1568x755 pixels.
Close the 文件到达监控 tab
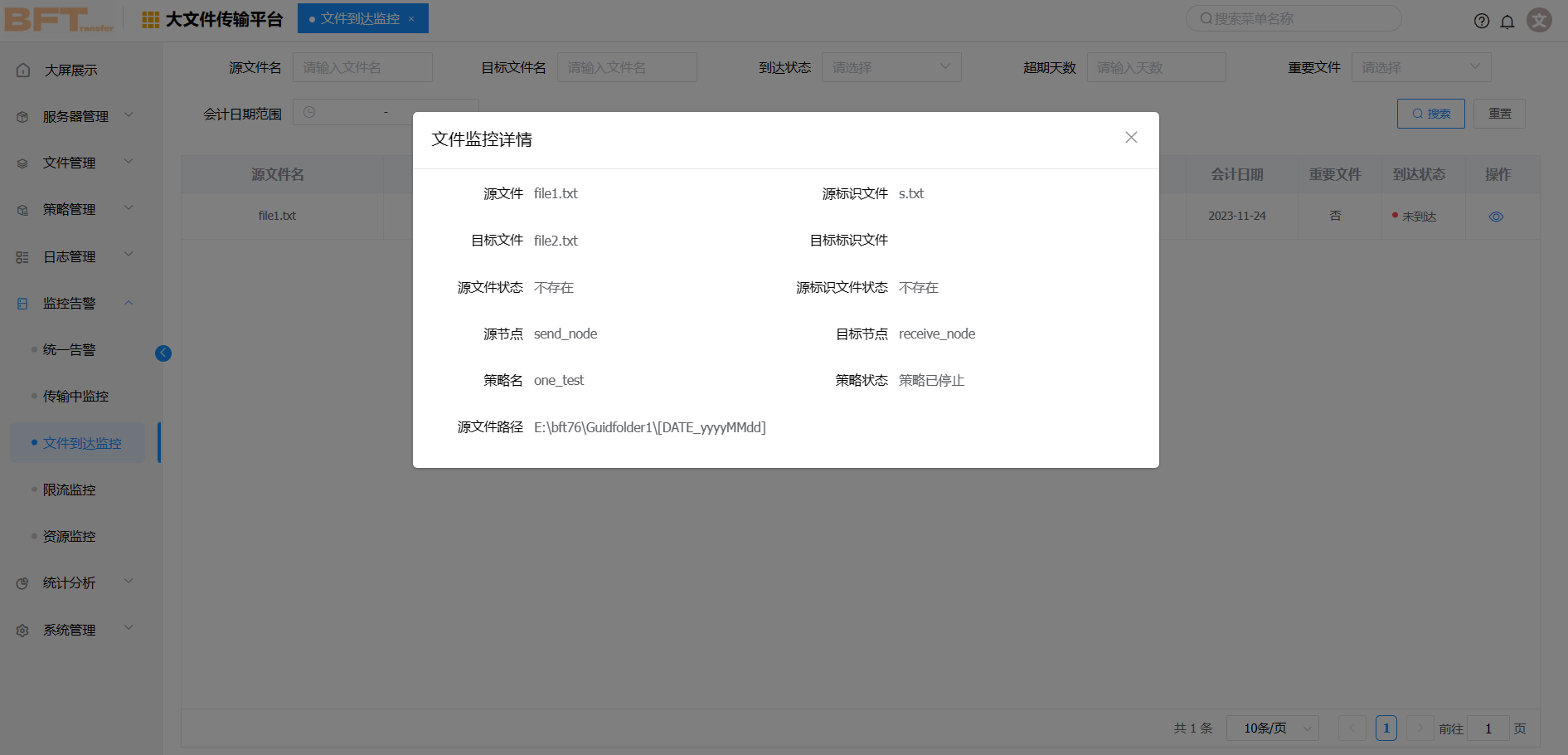[x=411, y=19]
